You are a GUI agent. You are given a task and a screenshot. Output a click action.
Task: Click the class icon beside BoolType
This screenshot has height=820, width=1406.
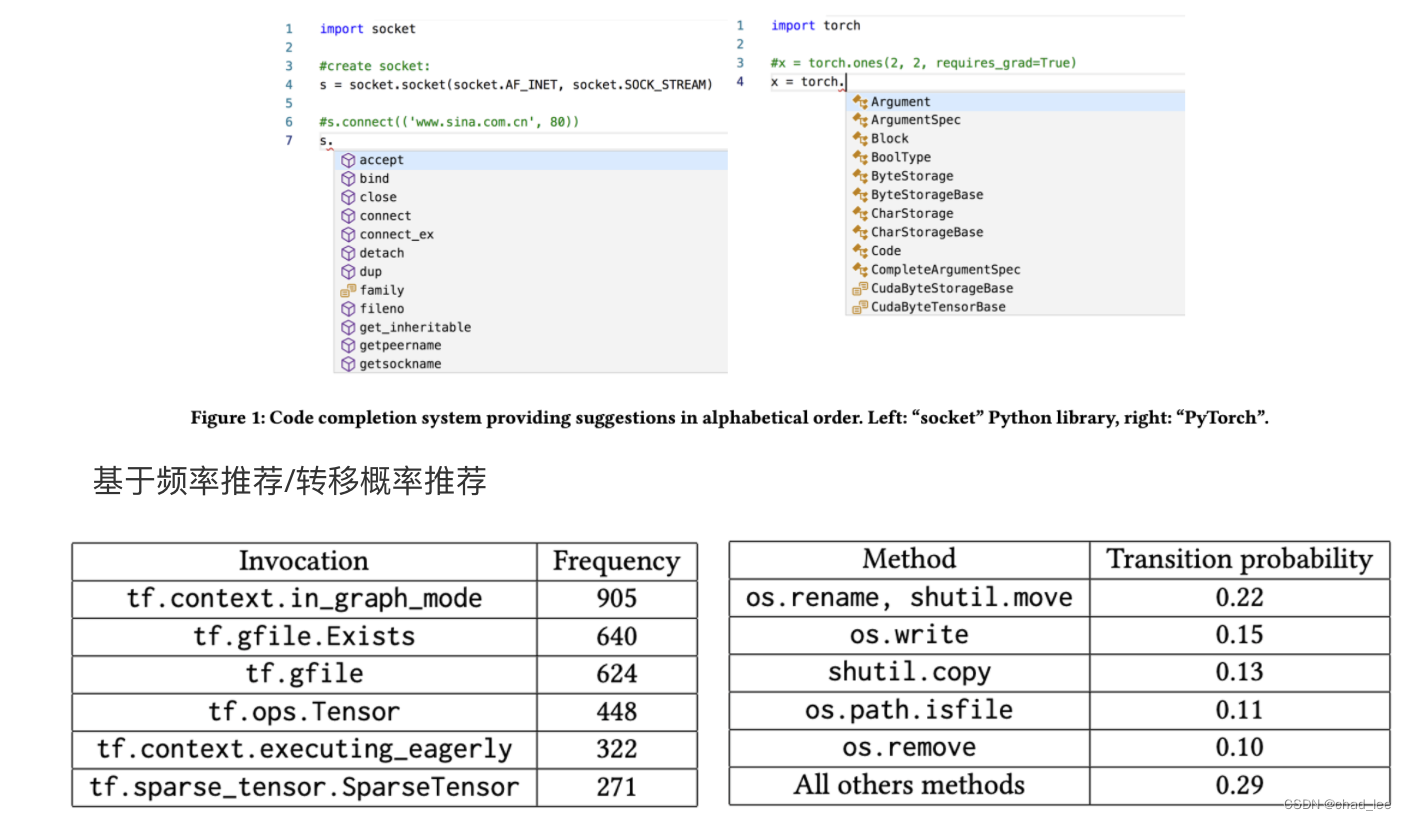[860, 157]
